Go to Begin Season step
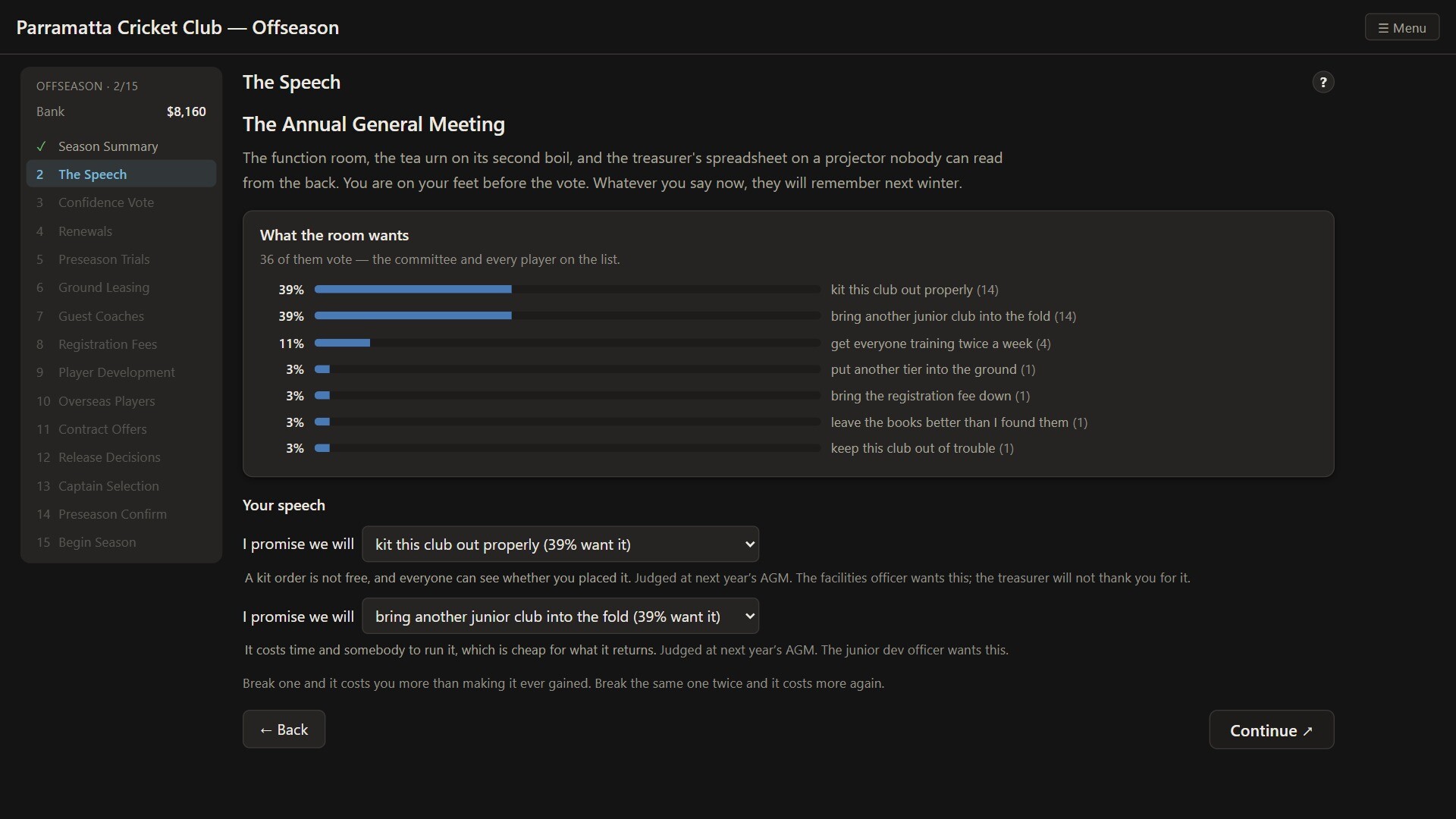The height and width of the screenshot is (819, 1456). [121, 542]
